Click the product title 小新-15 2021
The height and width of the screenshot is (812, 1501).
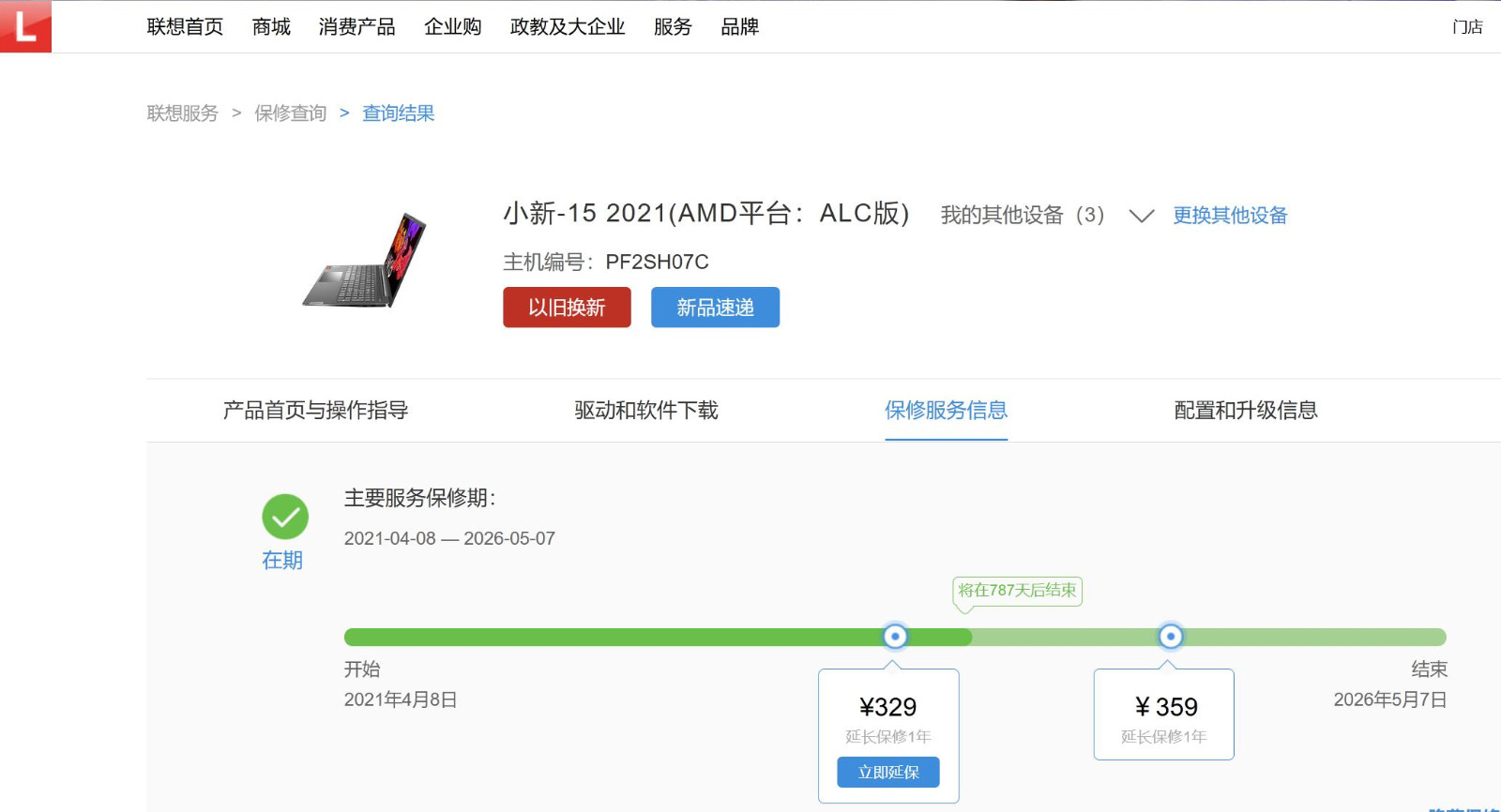706,214
